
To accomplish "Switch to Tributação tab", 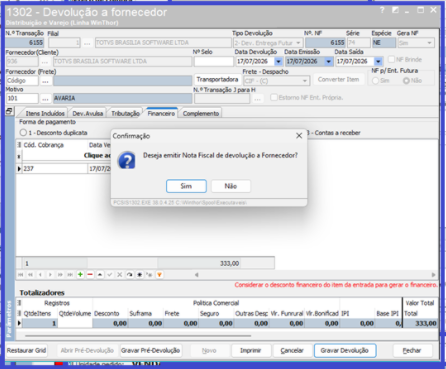I will point(125,113).
